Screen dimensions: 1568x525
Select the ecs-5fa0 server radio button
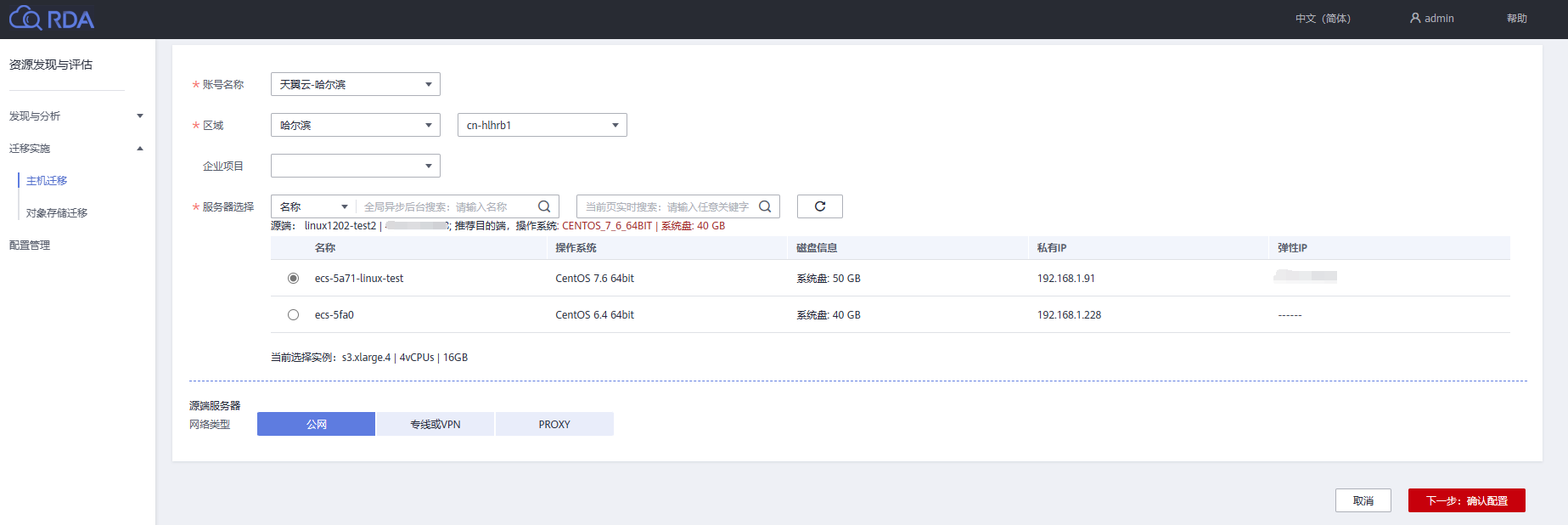pyautogui.click(x=293, y=314)
